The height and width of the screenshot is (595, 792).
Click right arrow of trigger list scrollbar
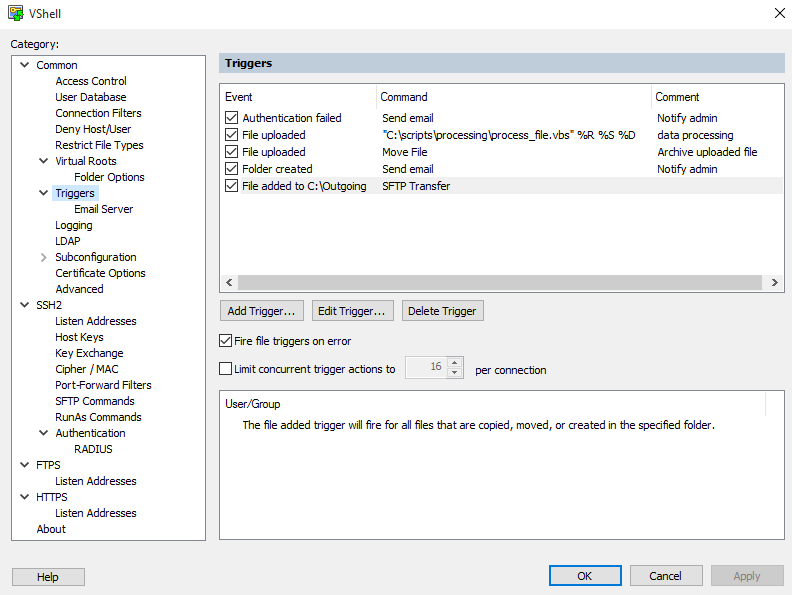774,282
